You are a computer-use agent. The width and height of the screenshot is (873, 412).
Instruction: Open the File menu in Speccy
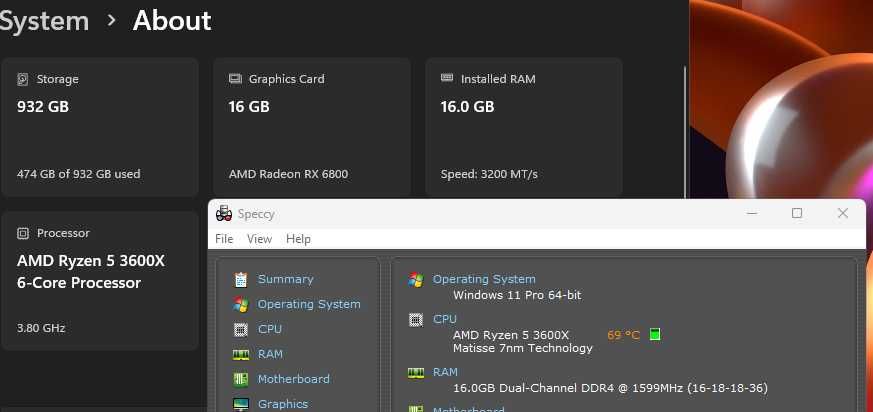(224, 239)
